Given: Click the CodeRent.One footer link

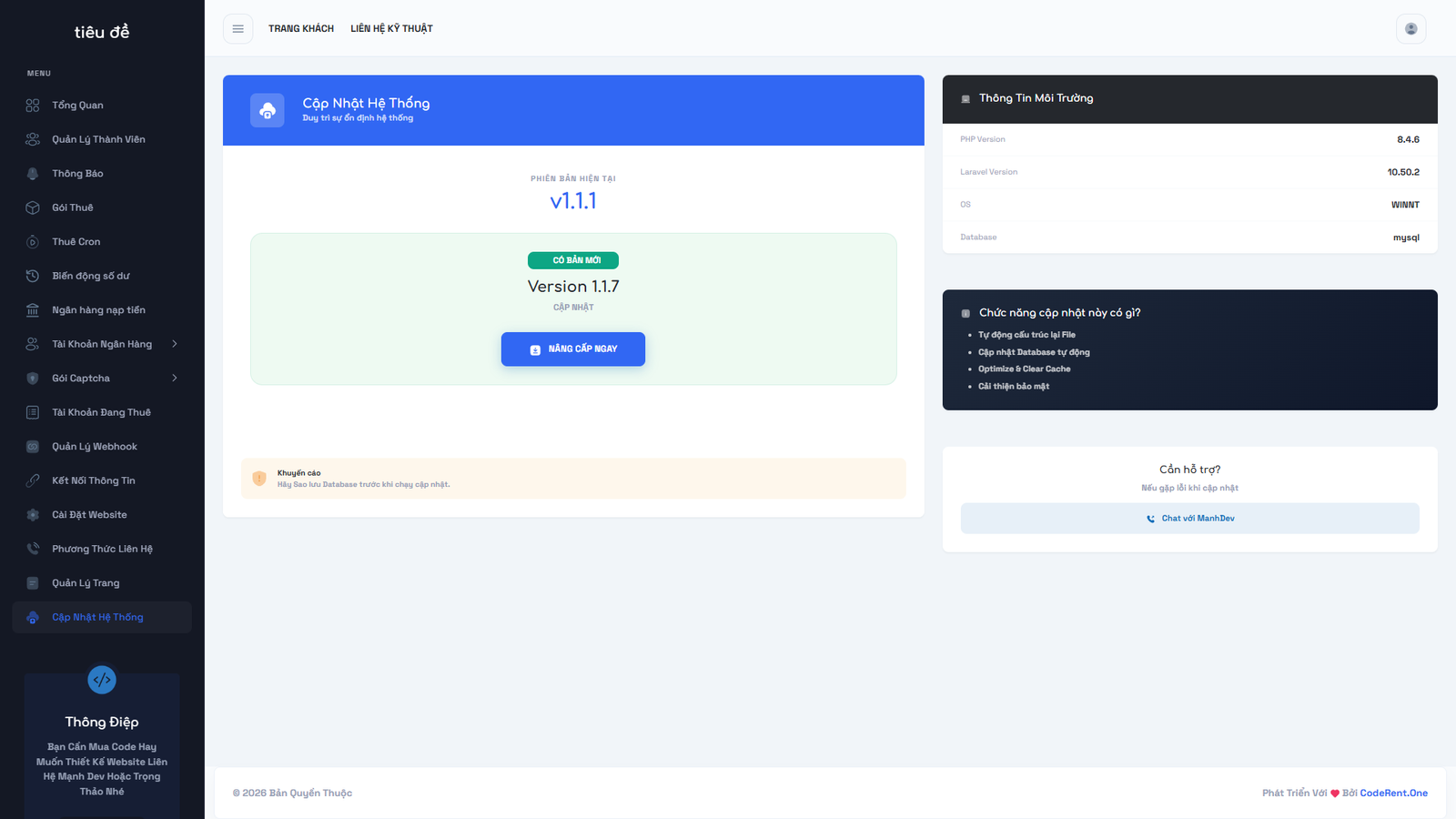Looking at the screenshot, I should (1394, 793).
